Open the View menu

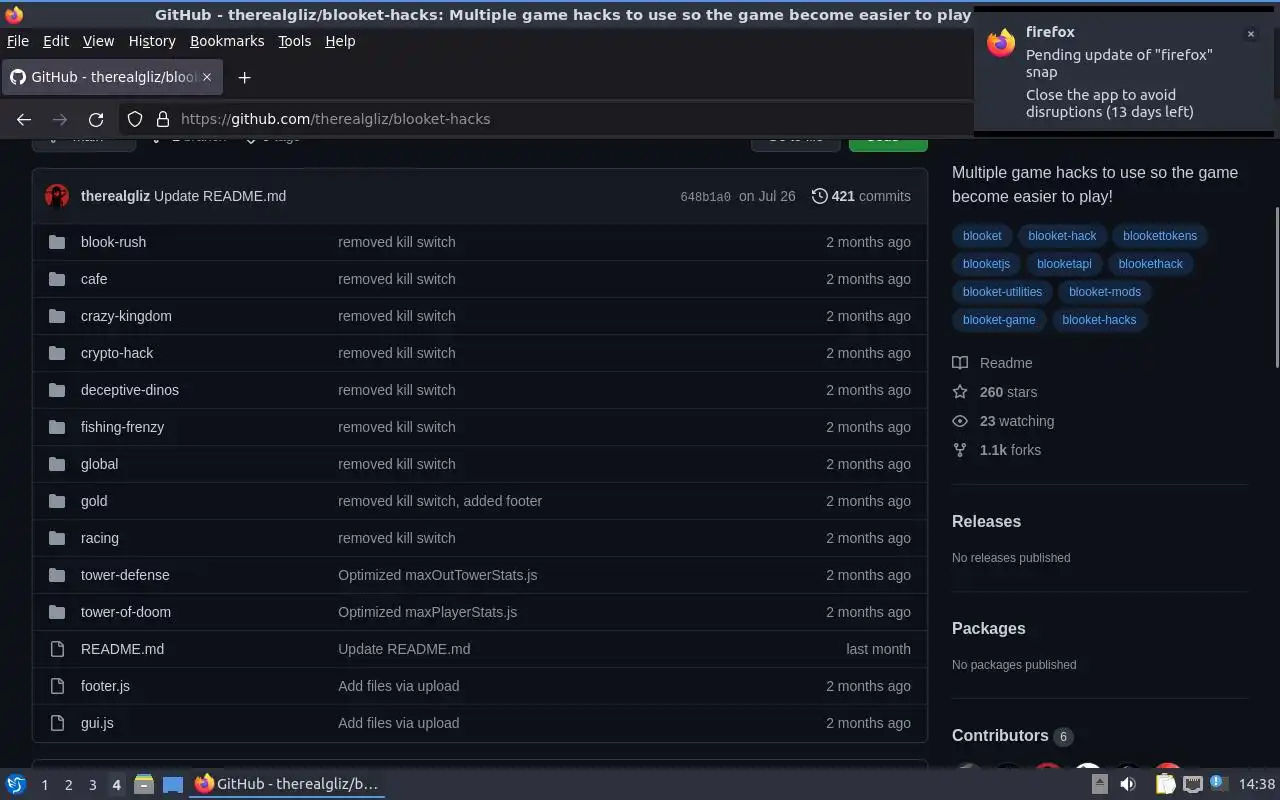(98, 41)
